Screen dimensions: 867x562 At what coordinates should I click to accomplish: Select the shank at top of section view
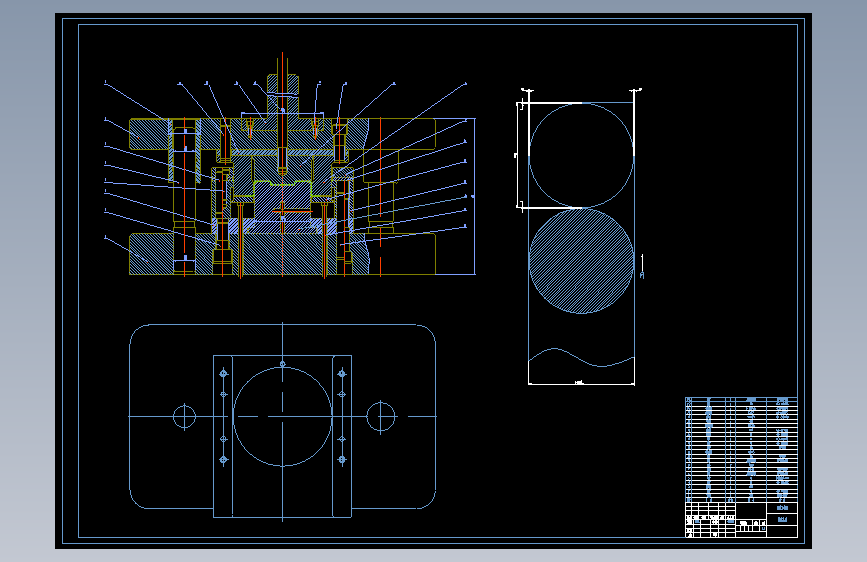click(x=283, y=94)
